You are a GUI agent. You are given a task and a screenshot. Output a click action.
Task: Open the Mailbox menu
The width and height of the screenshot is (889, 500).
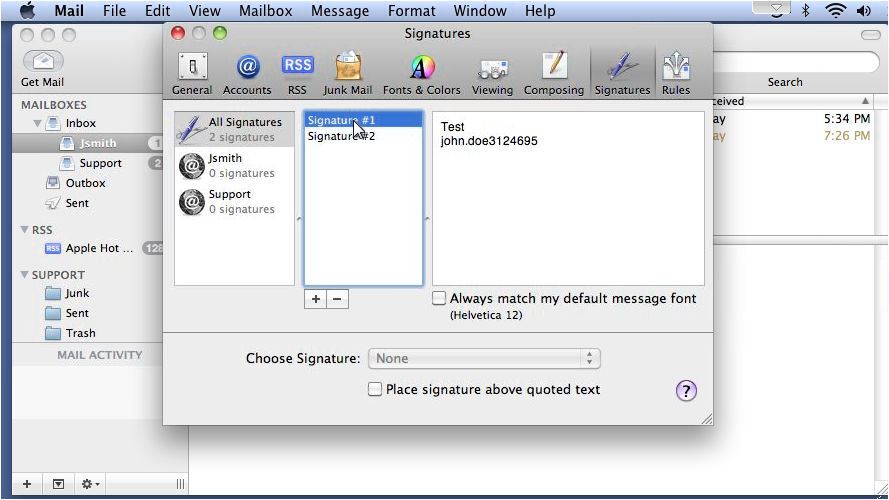(265, 11)
